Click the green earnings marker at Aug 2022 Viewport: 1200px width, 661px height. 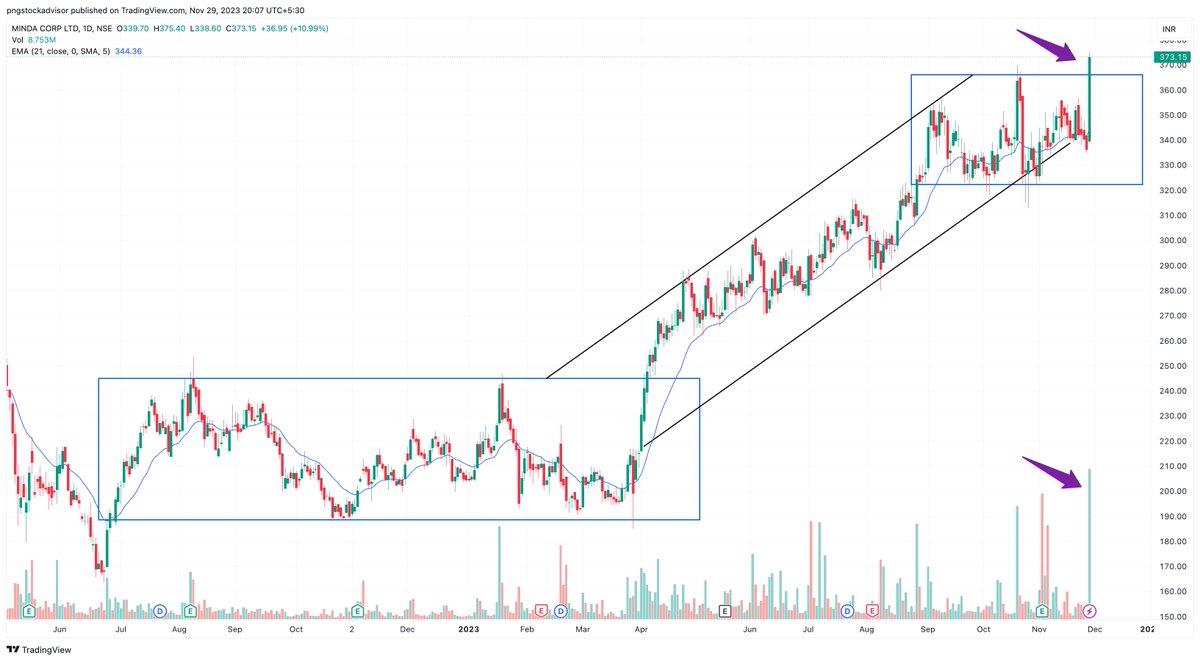coord(190,610)
